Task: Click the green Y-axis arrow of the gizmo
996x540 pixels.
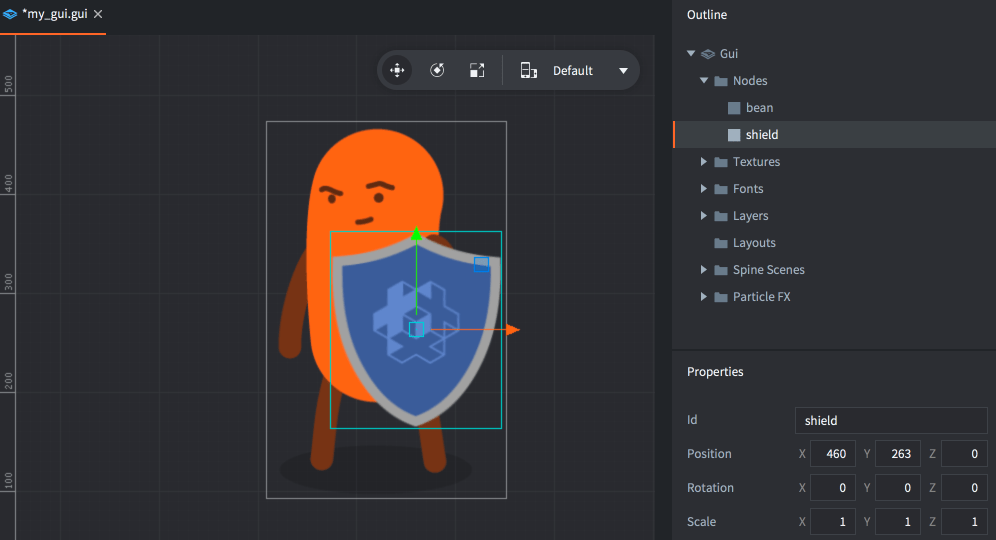Action: [x=416, y=235]
